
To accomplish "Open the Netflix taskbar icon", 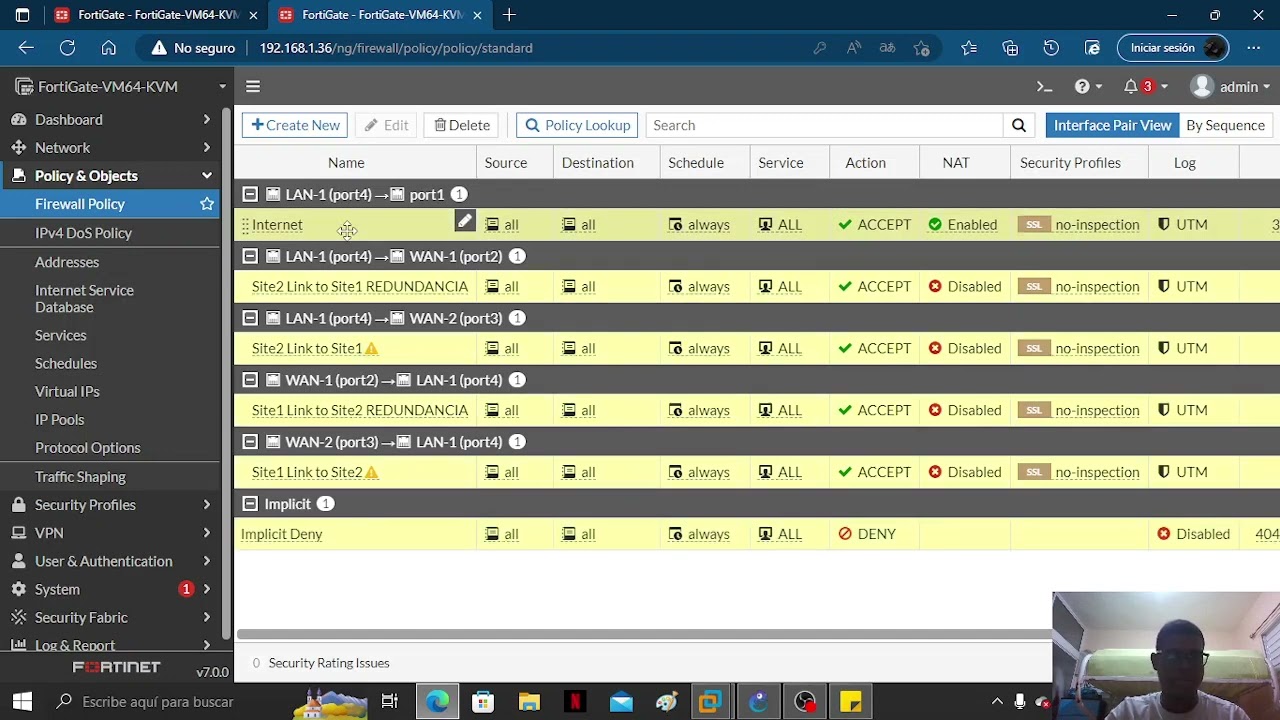I will pos(575,702).
